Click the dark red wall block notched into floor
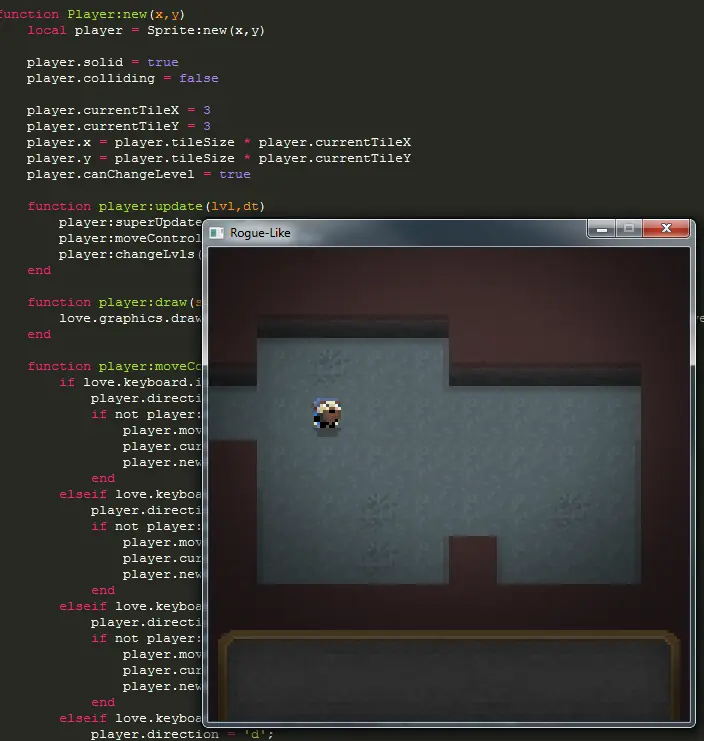This screenshot has height=741, width=704. [x=472, y=560]
